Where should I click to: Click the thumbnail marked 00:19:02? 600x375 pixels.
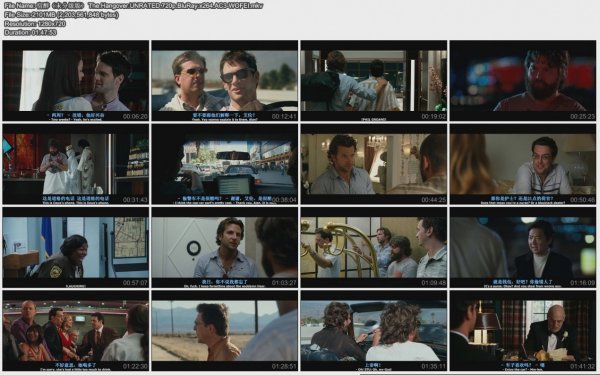pyautogui.click(x=374, y=81)
